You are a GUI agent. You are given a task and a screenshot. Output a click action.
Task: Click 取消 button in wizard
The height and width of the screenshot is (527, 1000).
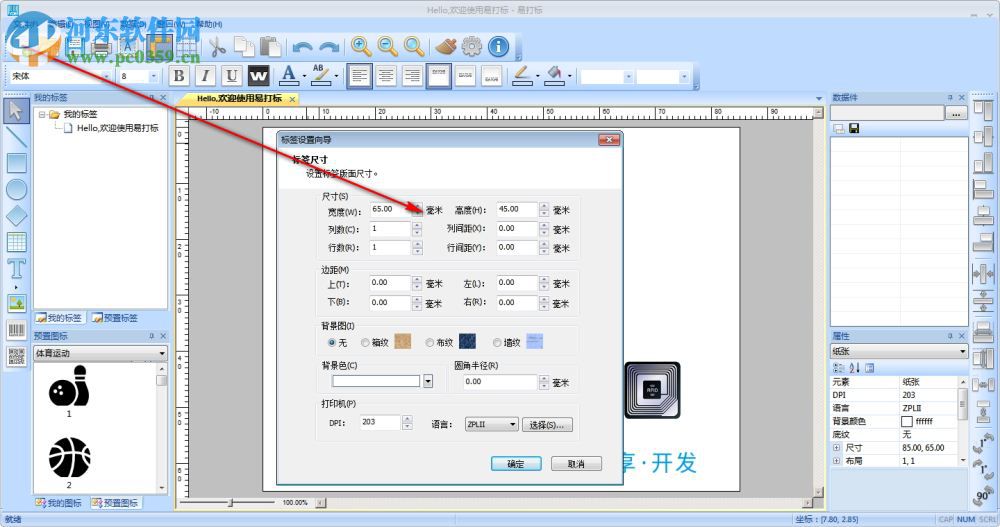(x=576, y=464)
